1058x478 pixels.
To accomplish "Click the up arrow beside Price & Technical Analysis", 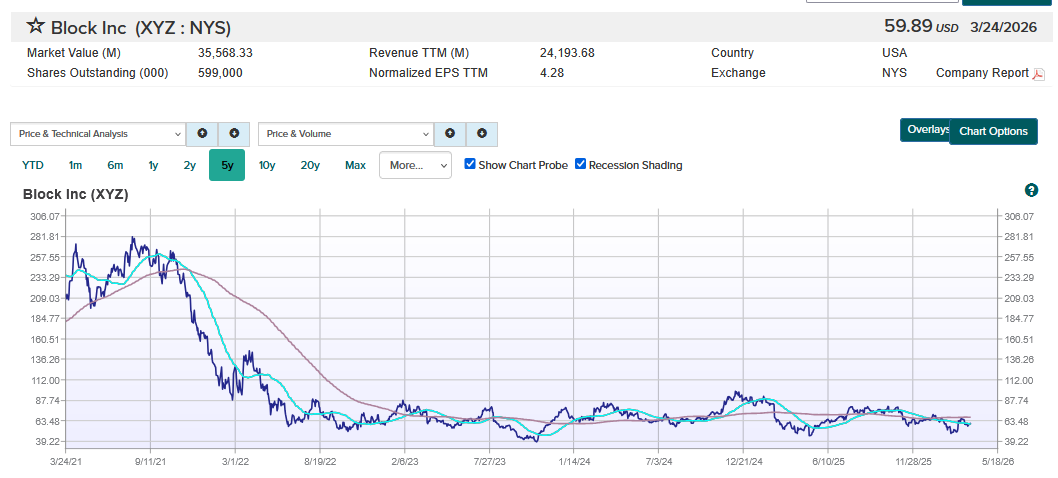I will pyautogui.click(x=202, y=134).
